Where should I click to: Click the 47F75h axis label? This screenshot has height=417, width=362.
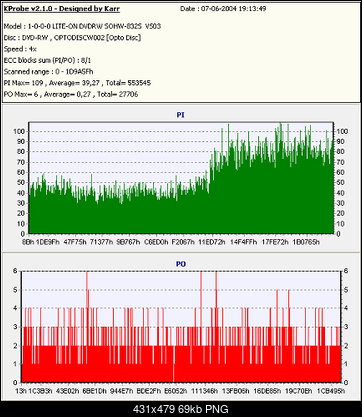click(x=74, y=242)
